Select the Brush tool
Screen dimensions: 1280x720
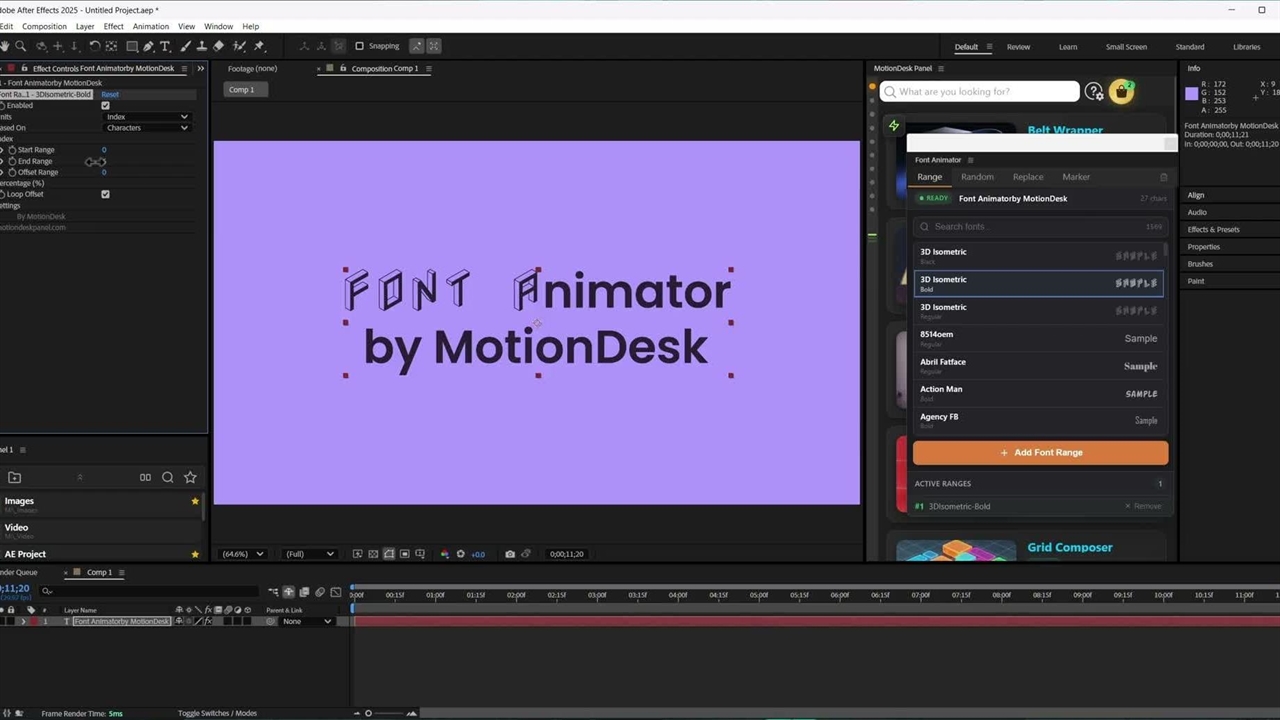[185, 46]
